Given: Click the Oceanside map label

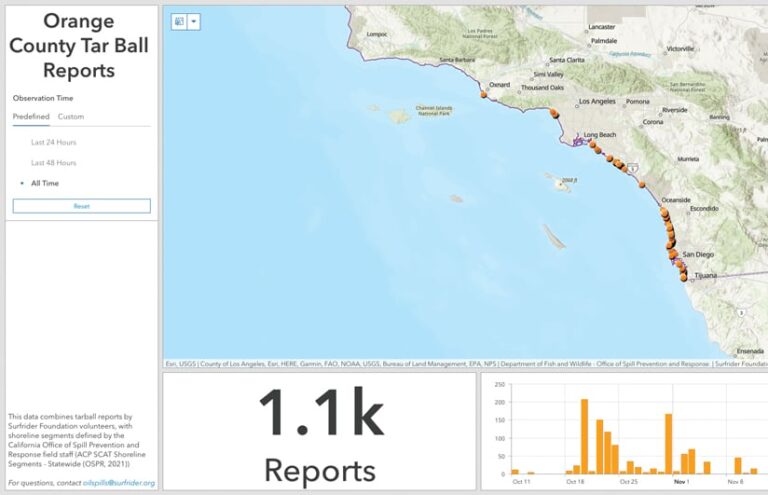Looking at the screenshot, I should pos(676,200).
